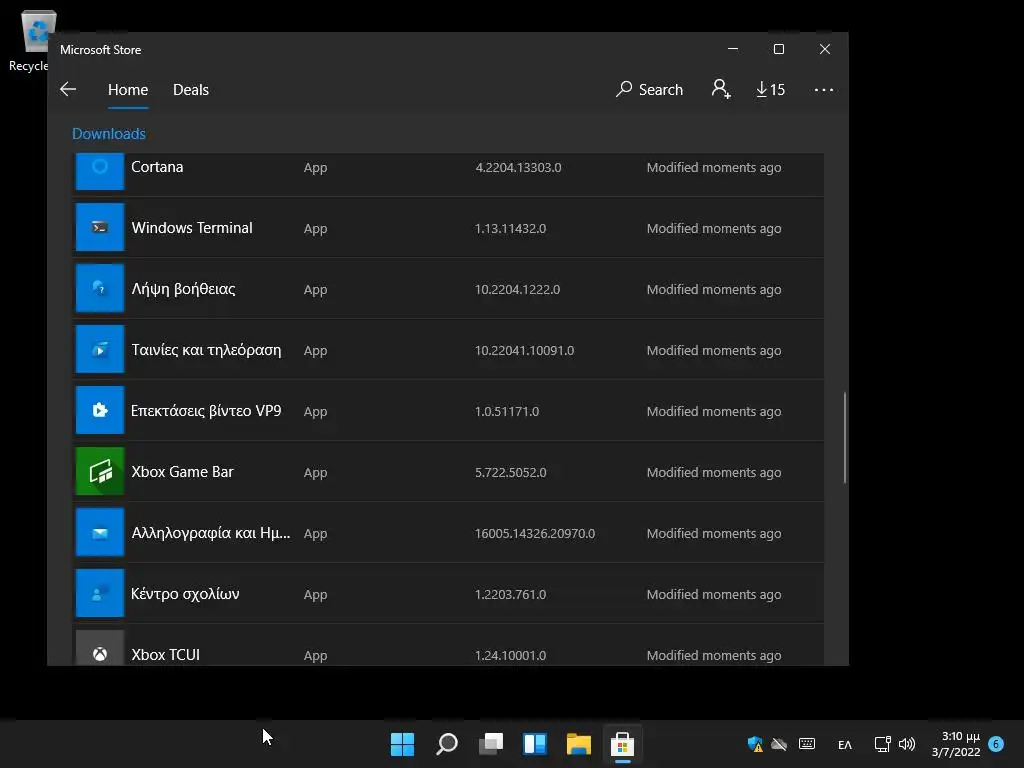
Task: Click the Downloads breadcrumb link
Action: point(108,134)
